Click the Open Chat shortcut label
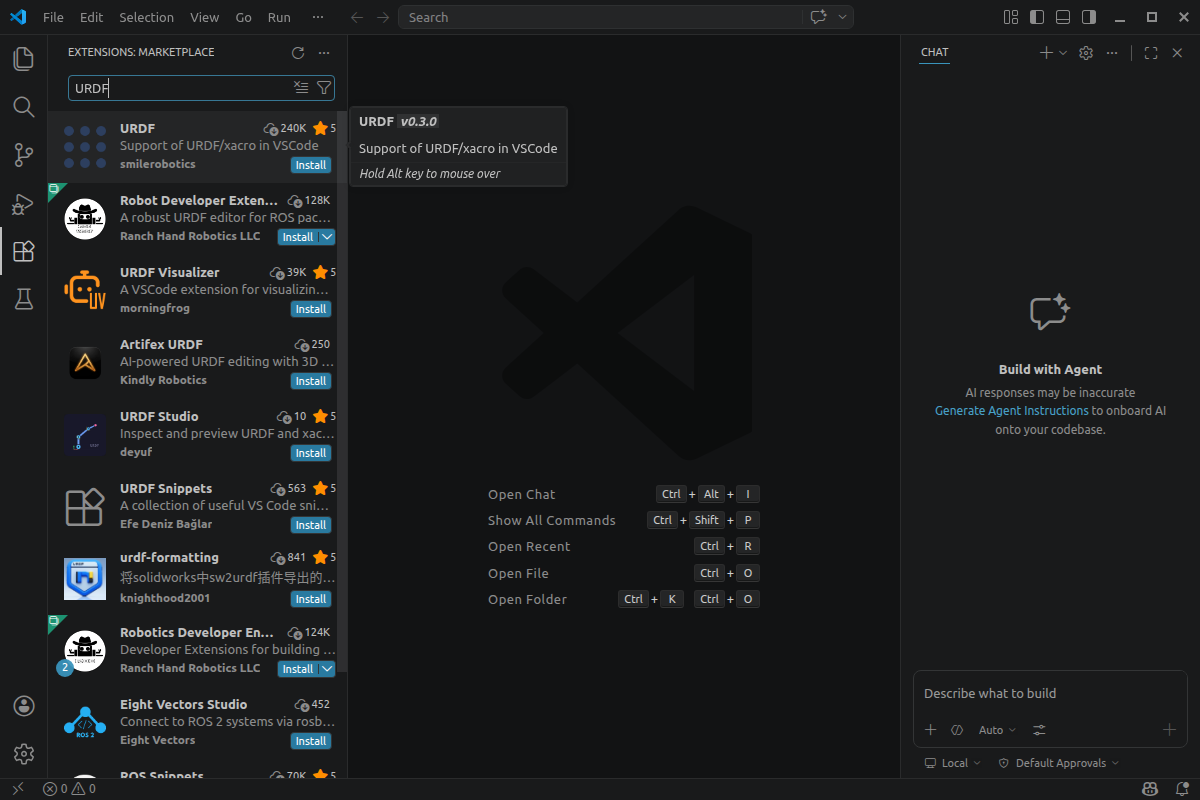1200x800 pixels. click(x=521, y=494)
